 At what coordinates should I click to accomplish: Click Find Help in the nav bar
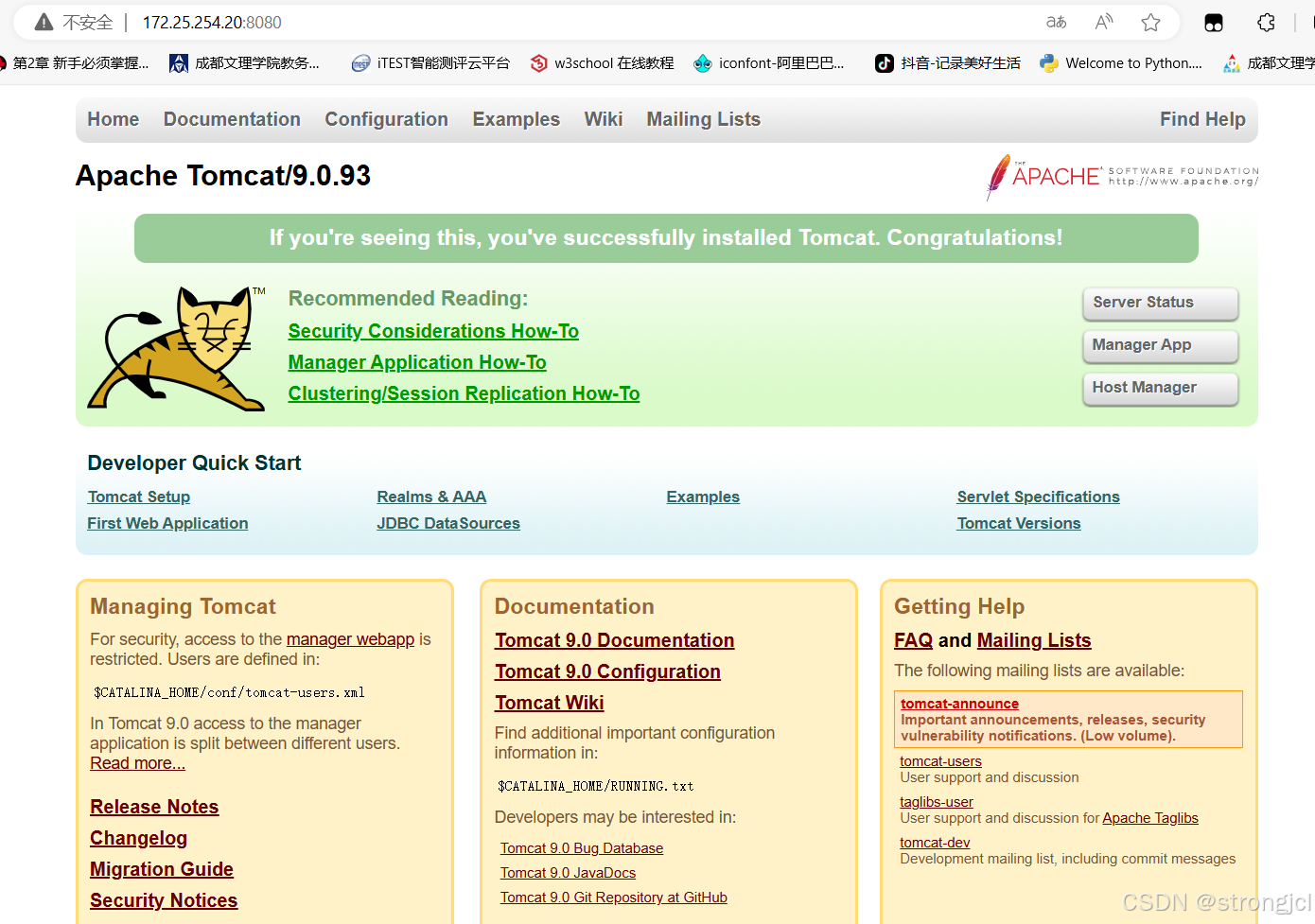click(x=1202, y=119)
